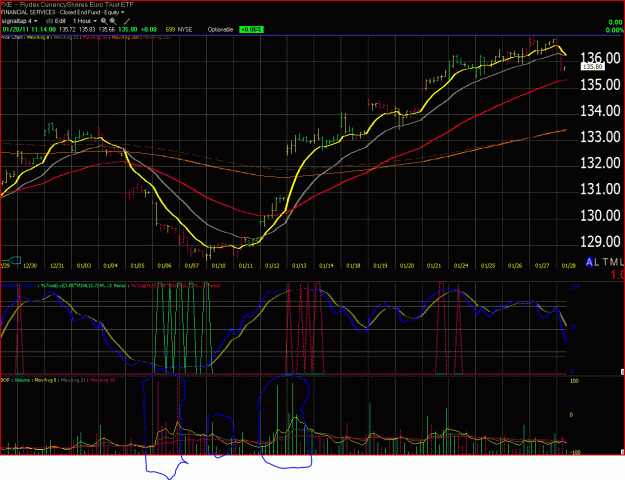Screen dimensions: 625x480
Task: Select the MovAvg 21 price legend
Action: pyautogui.click(x=67, y=37)
